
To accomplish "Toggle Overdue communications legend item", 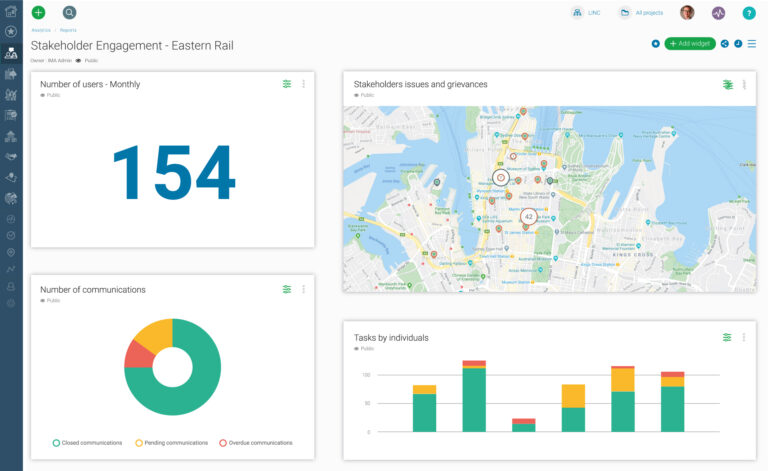I will [x=256, y=442].
